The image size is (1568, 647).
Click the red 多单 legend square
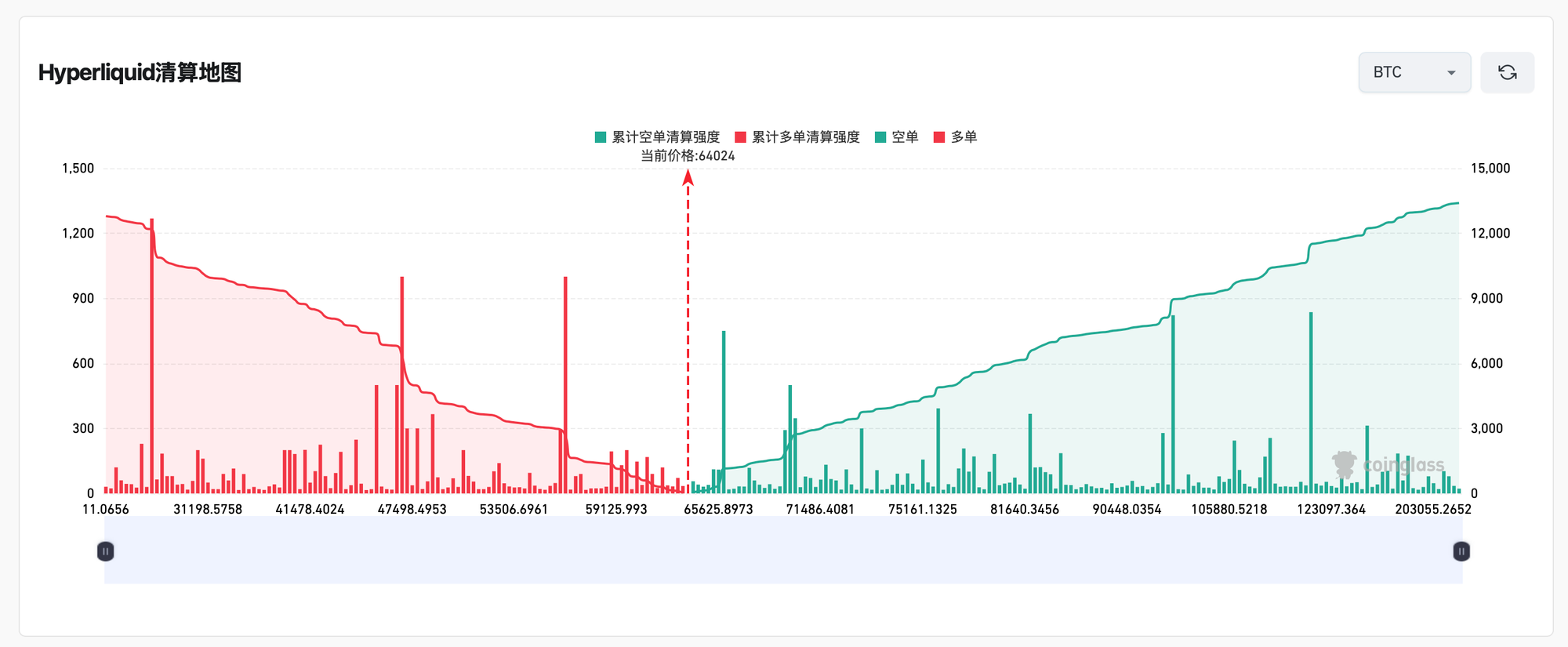point(940,137)
